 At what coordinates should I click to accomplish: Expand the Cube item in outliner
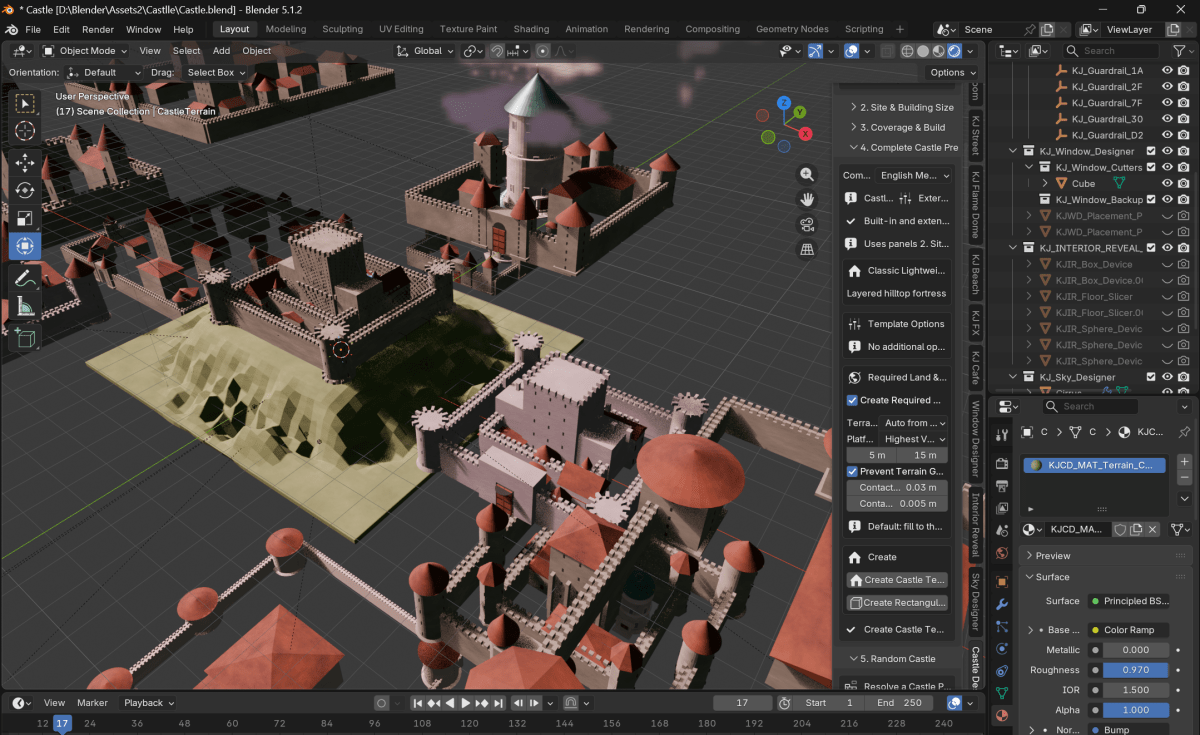coord(1045,183)
